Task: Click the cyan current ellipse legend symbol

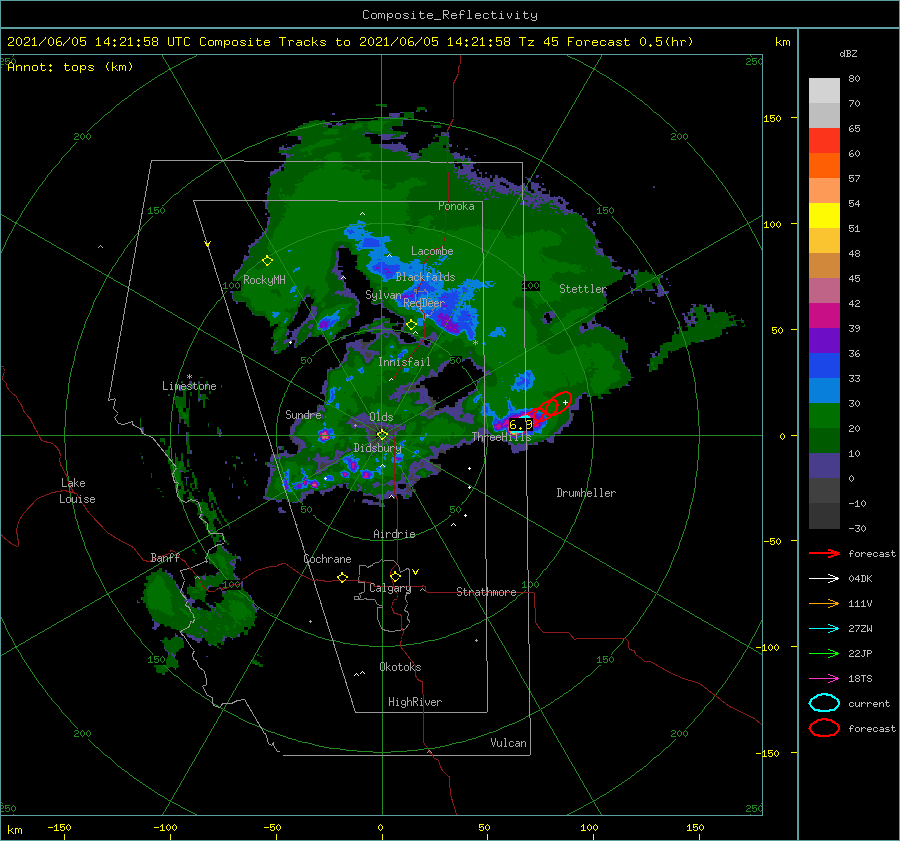Action: pos(824,703)
